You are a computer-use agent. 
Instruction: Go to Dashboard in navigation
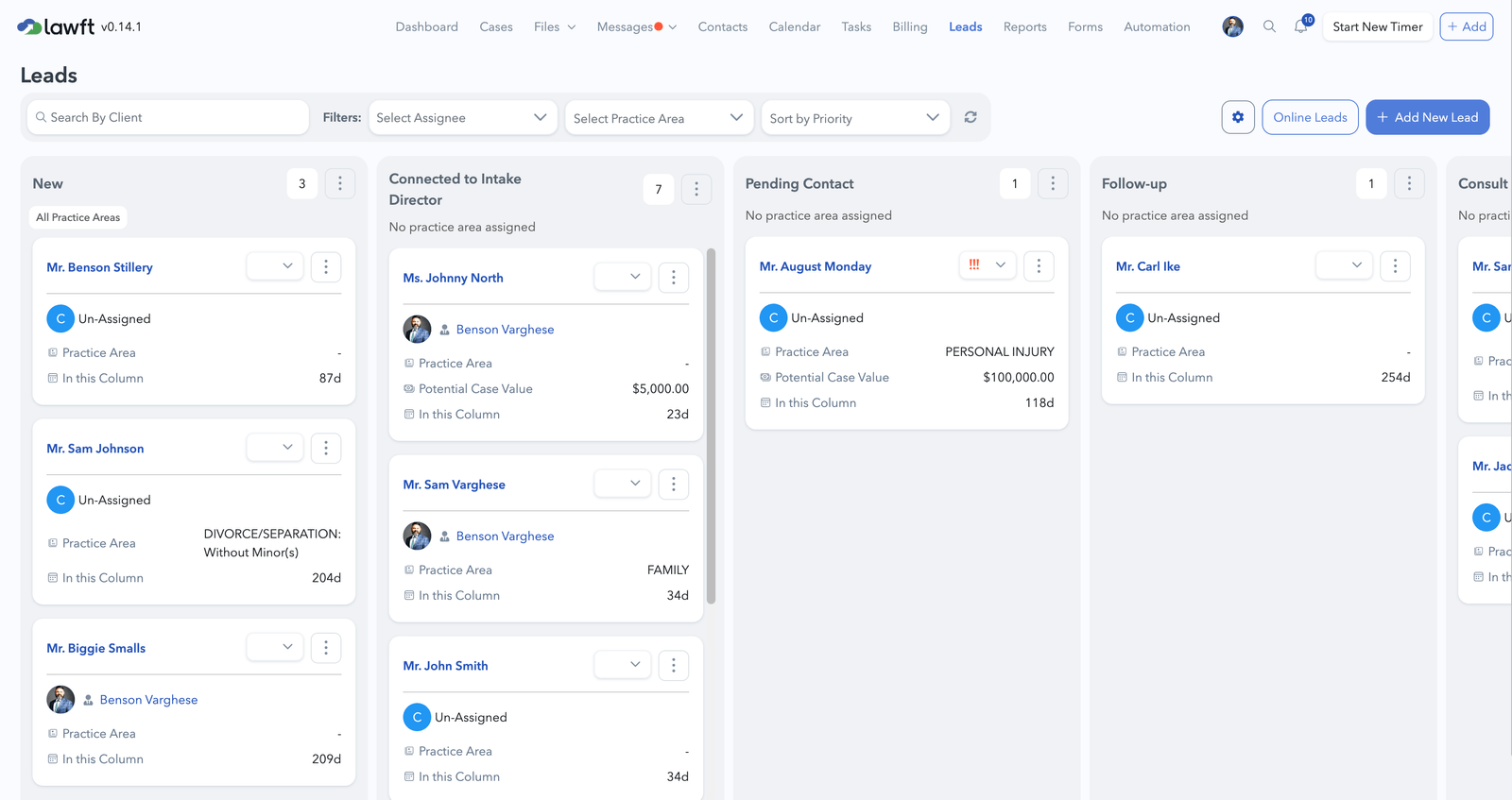(426, 26)
